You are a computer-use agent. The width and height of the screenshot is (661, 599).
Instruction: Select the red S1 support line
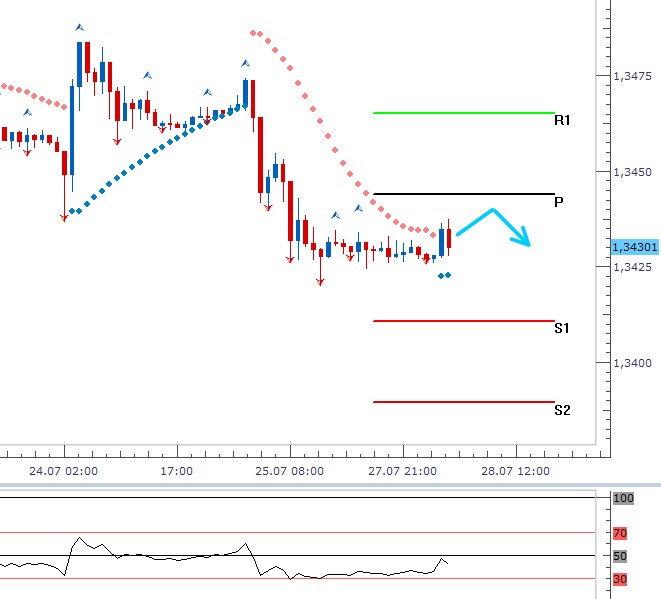tap(464, 321)
